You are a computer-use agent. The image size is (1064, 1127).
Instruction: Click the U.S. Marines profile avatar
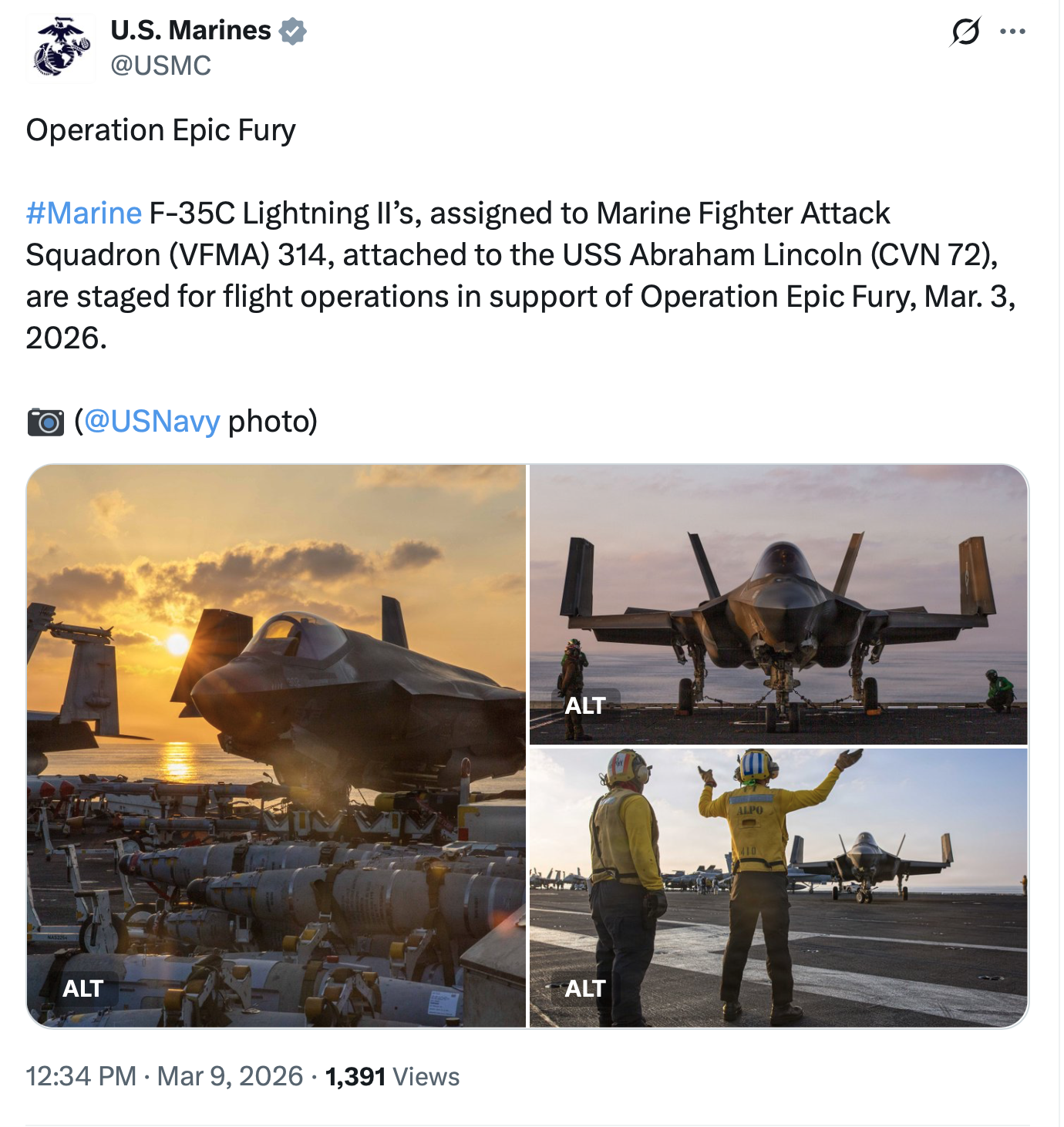(x=61, y=48)
